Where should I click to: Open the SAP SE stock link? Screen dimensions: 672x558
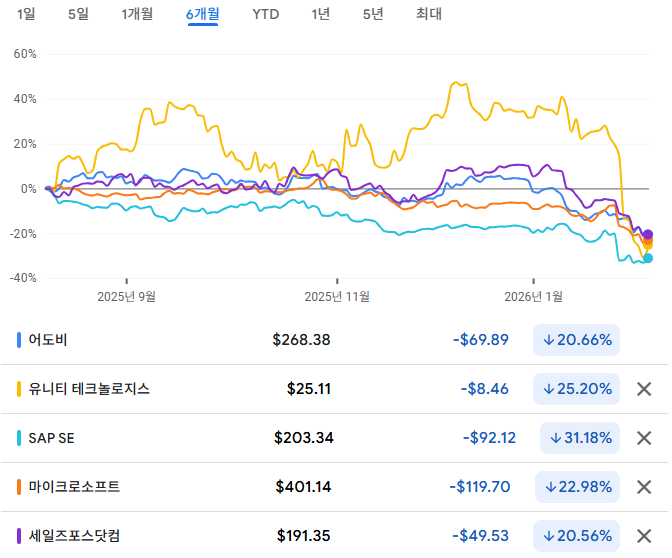click(x=51, y=438)
